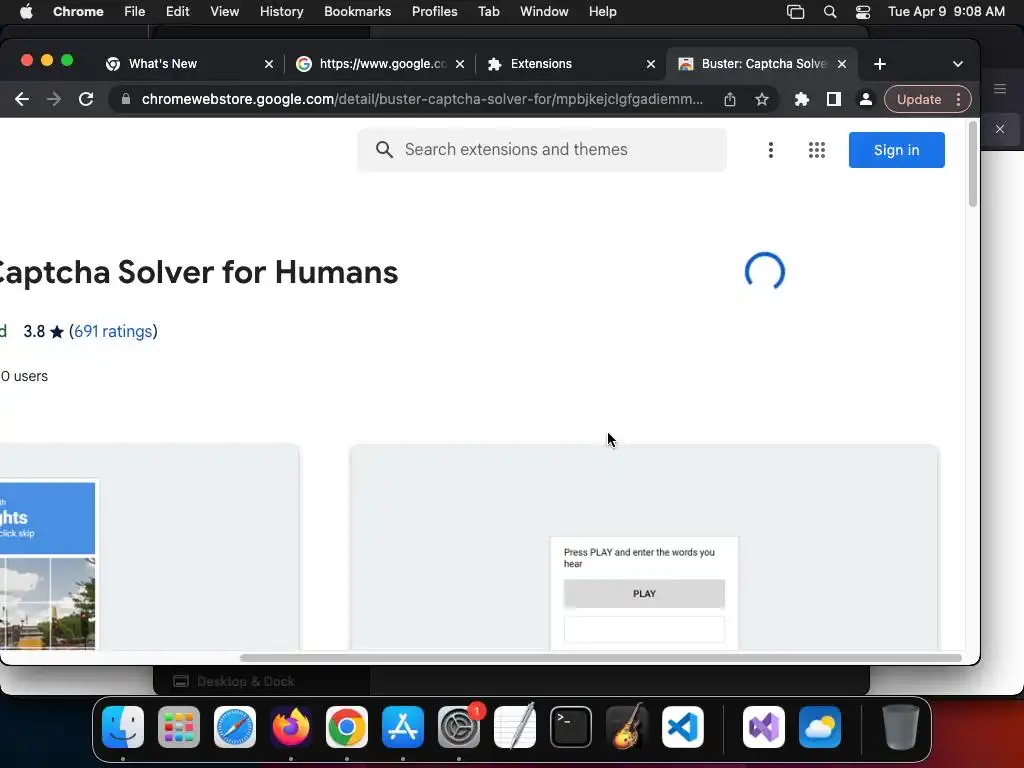The height and width of the screenshot is (768, 1024).
Task: Switch to the Extensions tab
Action: [541, 63]
